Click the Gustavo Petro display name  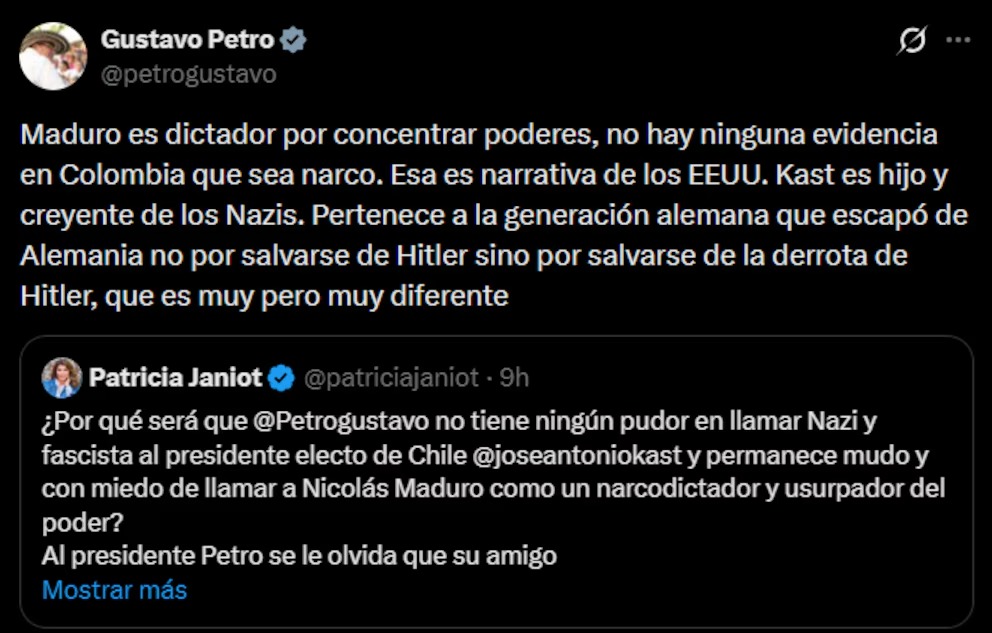click(186, 41)
